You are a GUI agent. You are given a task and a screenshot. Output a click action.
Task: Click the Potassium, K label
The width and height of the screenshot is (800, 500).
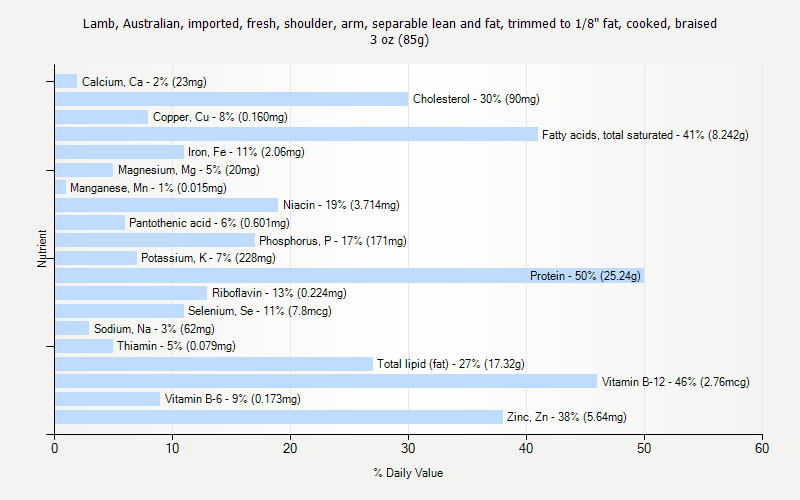(208, 258)
